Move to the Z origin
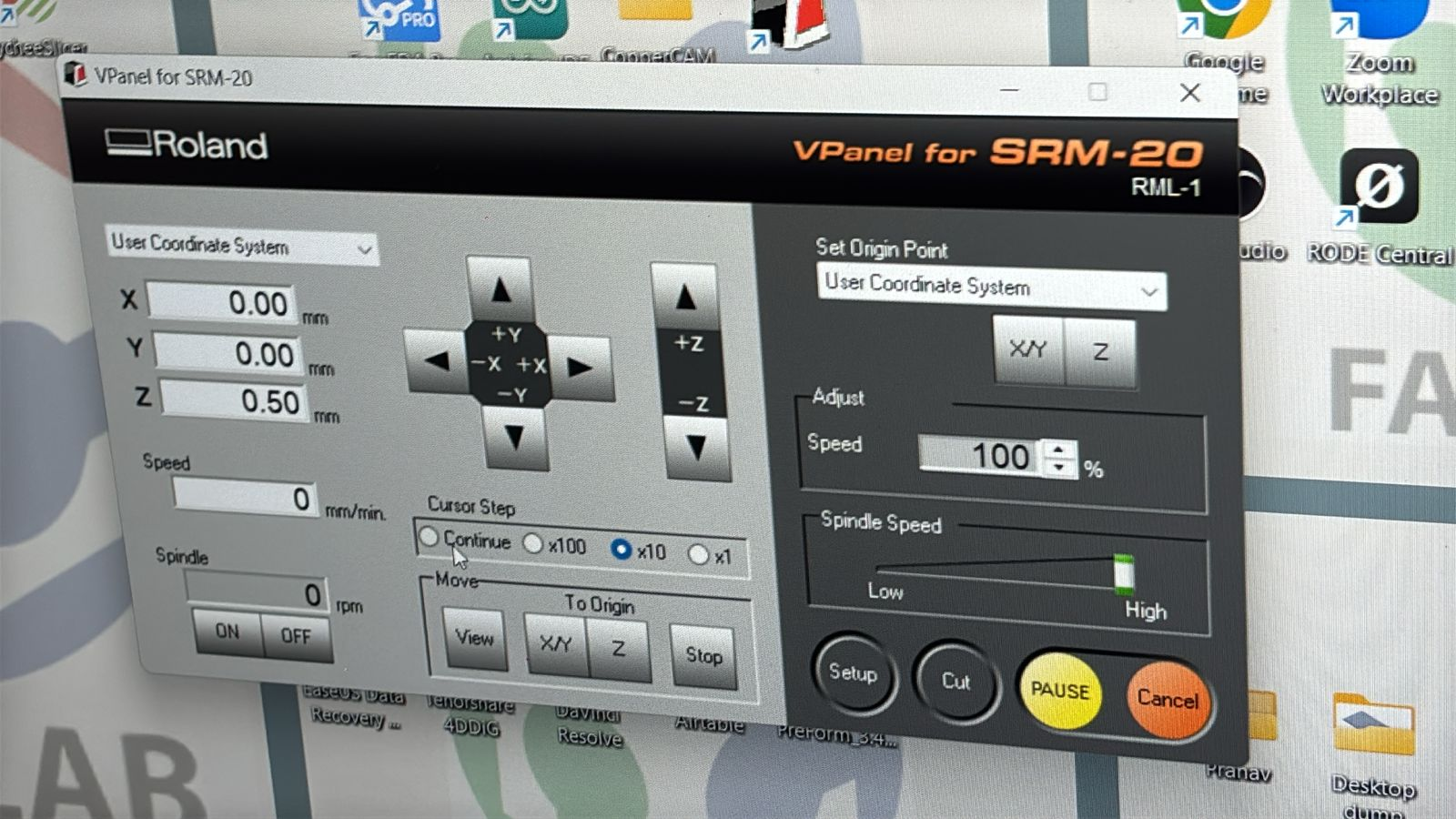The width and height of the screenshot is (1456, 819). 619,649
